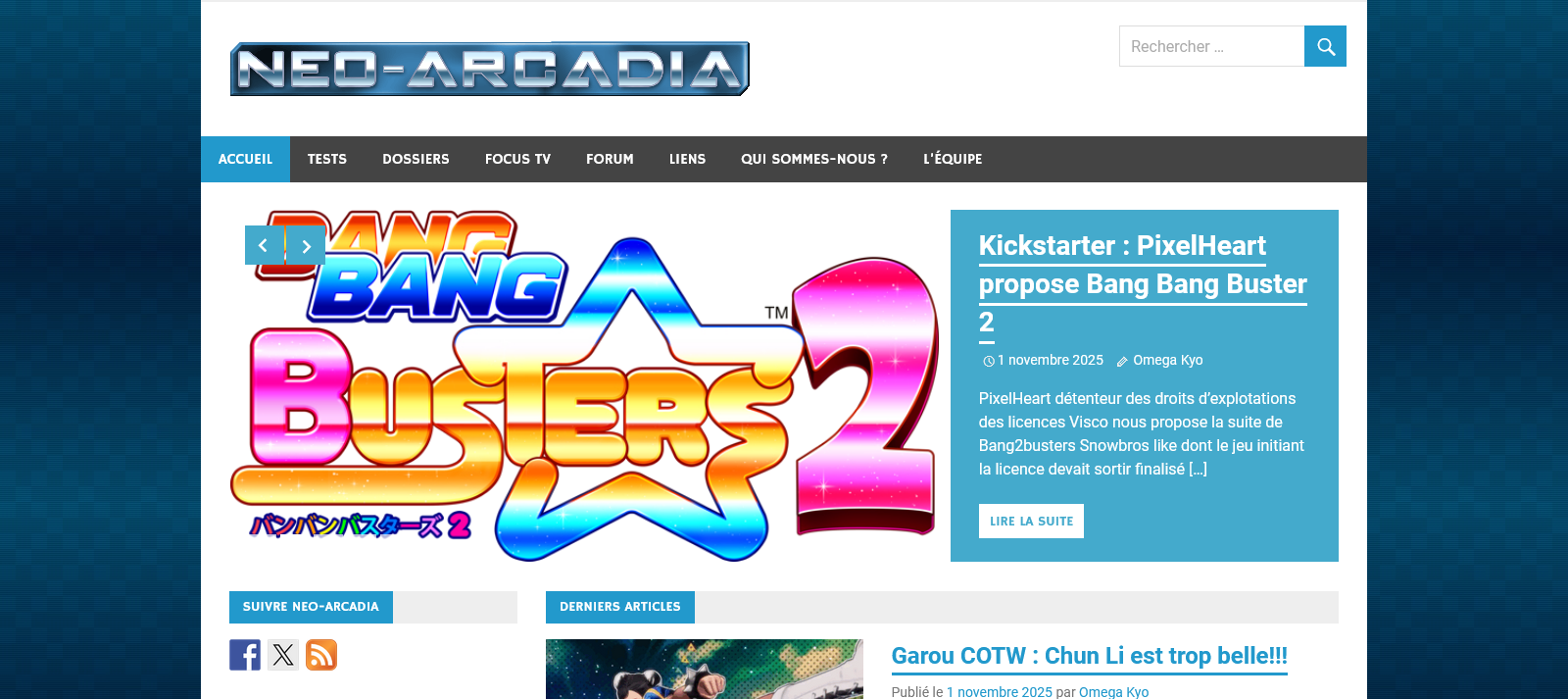Advance slider with right arrow
This screenshot has height=699, width=1568.
[x=306, y=245]
